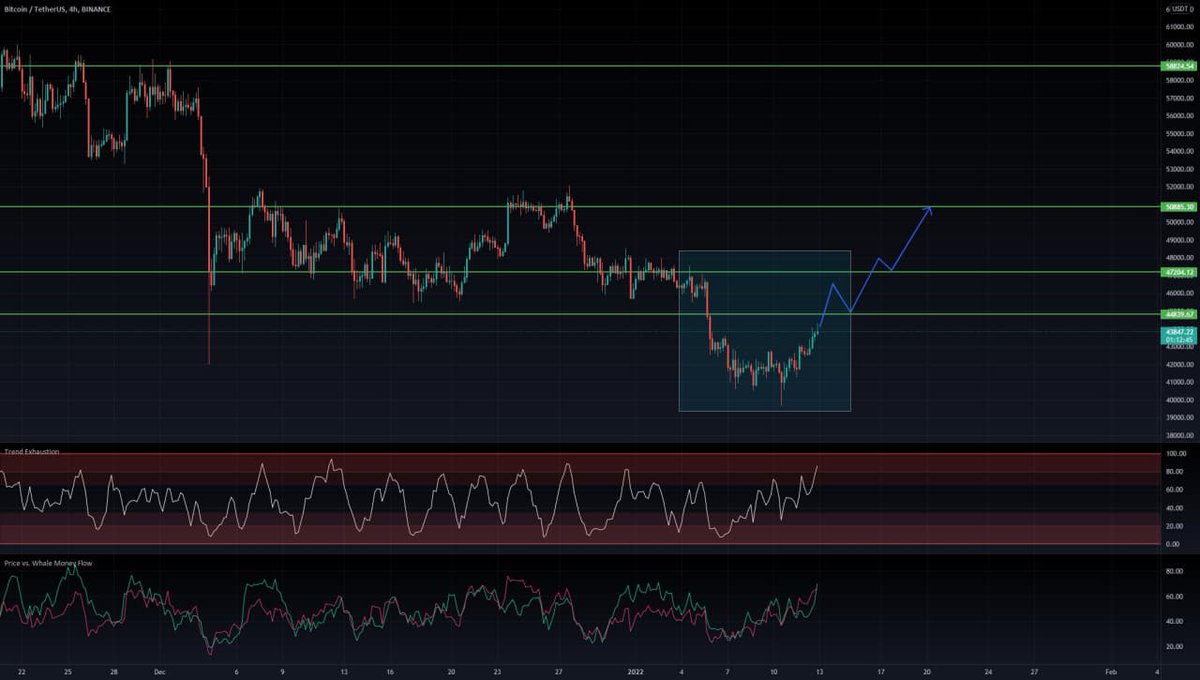1200x680 pixels.
Task: Click the 23 date label on time axis
Action: pos(498,672)
